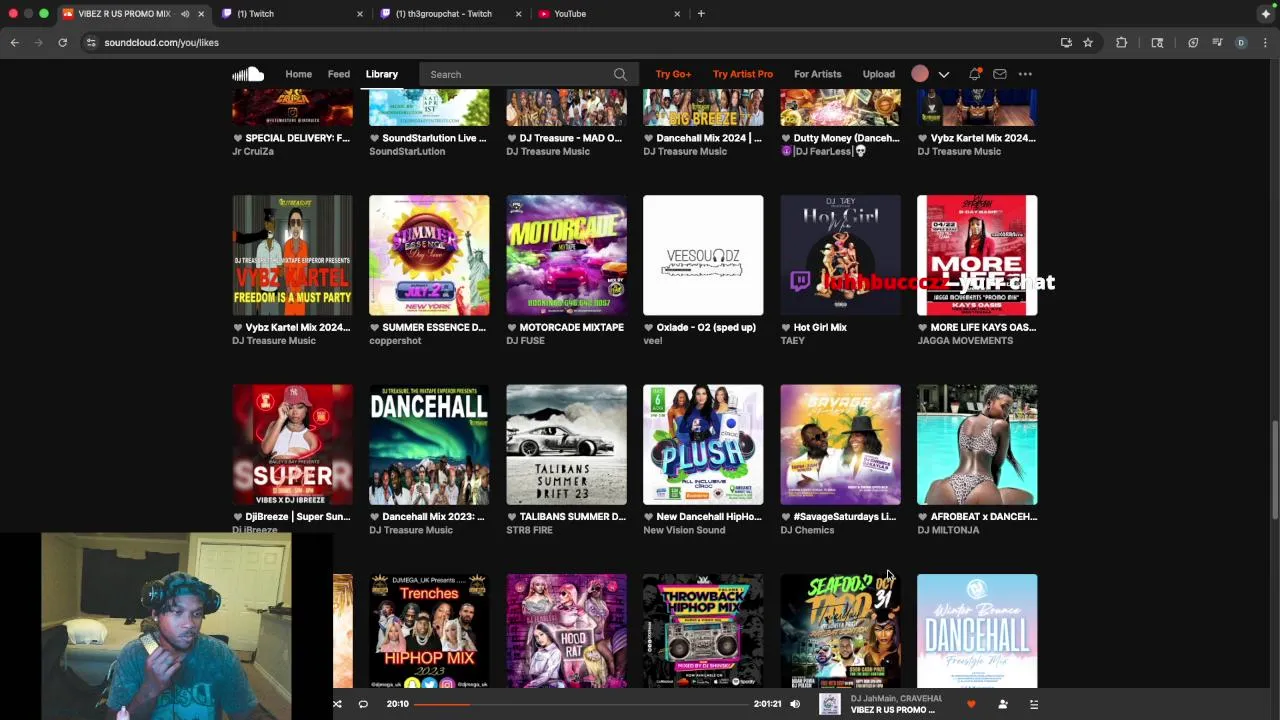Screen dimensions: 1280x720
Task: Open artist DJ MILTONJA
Action: coord(948,530)
